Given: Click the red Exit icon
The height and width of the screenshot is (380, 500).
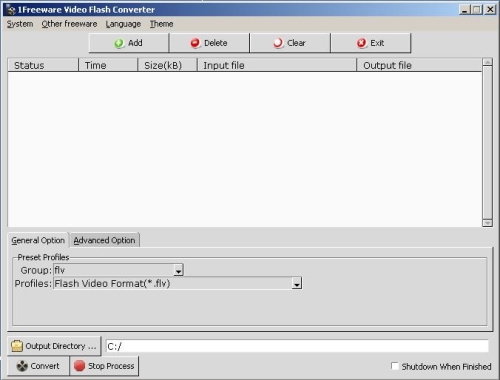Looking at the screenshot, I should (x=361, y=43).
